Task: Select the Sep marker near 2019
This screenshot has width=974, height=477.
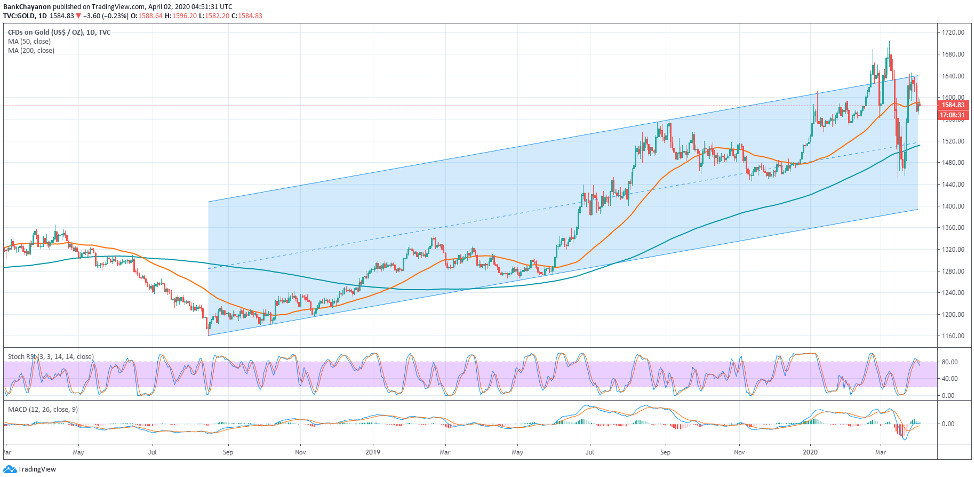Action: pos(663,452)
